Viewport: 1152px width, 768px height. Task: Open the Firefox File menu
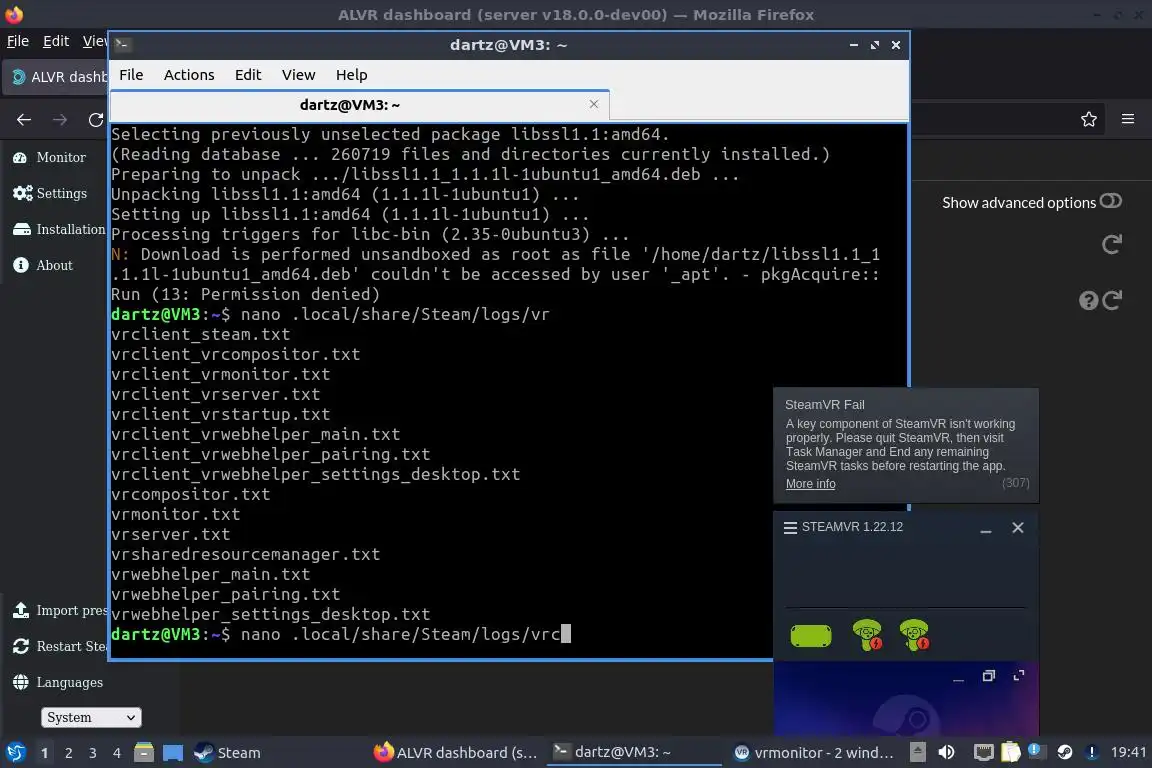18,41
